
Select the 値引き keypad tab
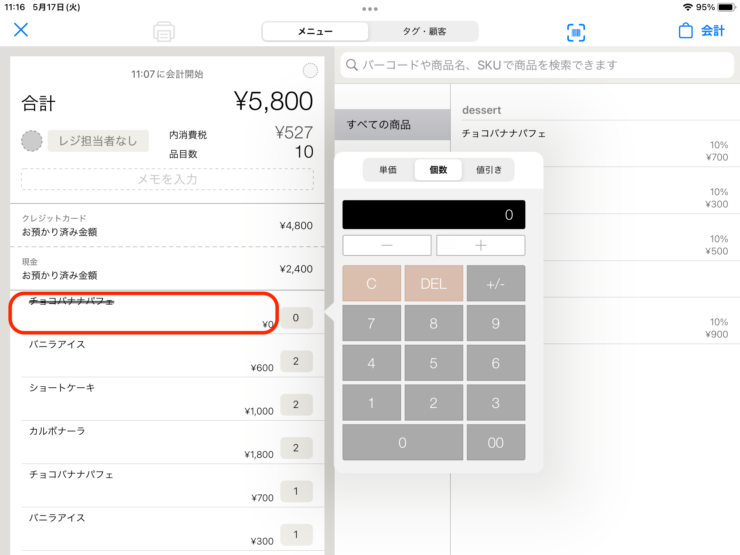tap(488, 170)
